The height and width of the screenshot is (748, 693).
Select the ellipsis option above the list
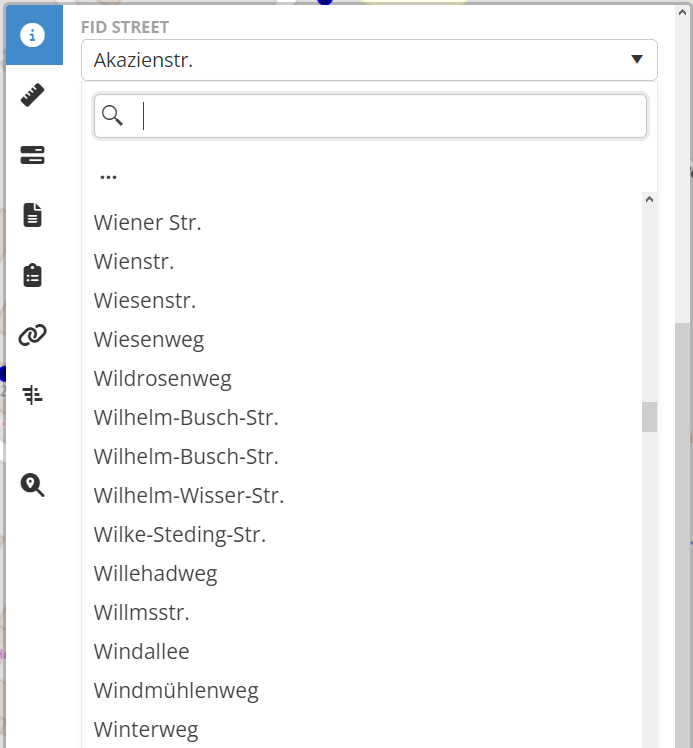(108, 175)
